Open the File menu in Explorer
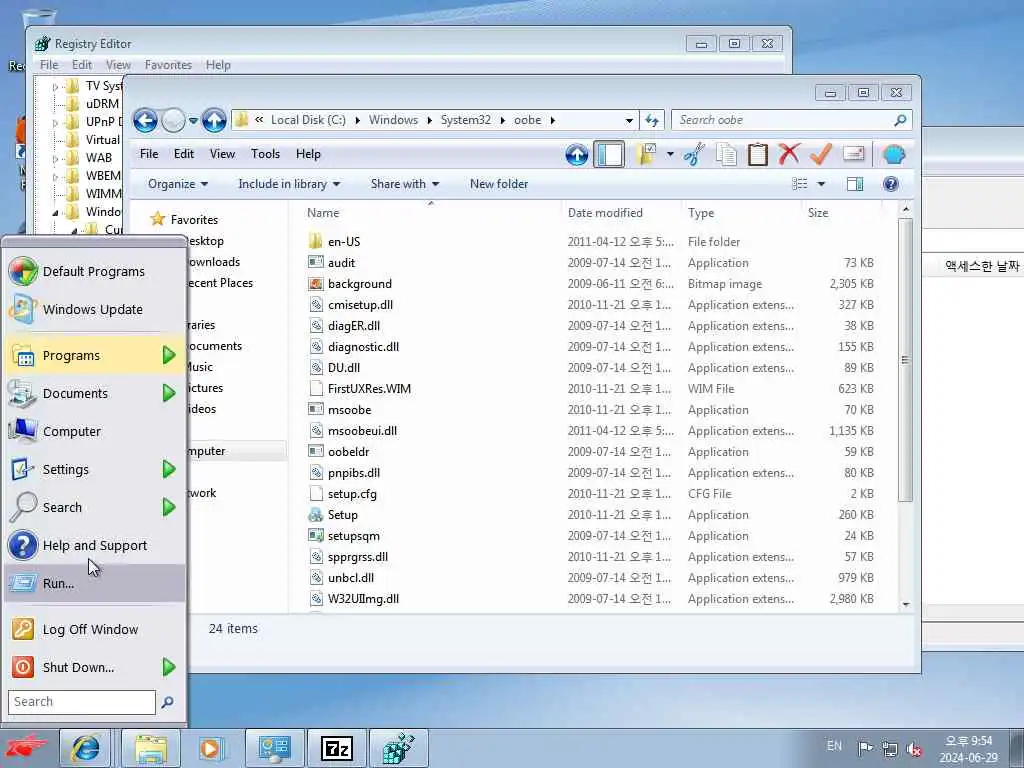Viewport: 1024px width, 768px height. pyautogui.click(x=149, y=154)
